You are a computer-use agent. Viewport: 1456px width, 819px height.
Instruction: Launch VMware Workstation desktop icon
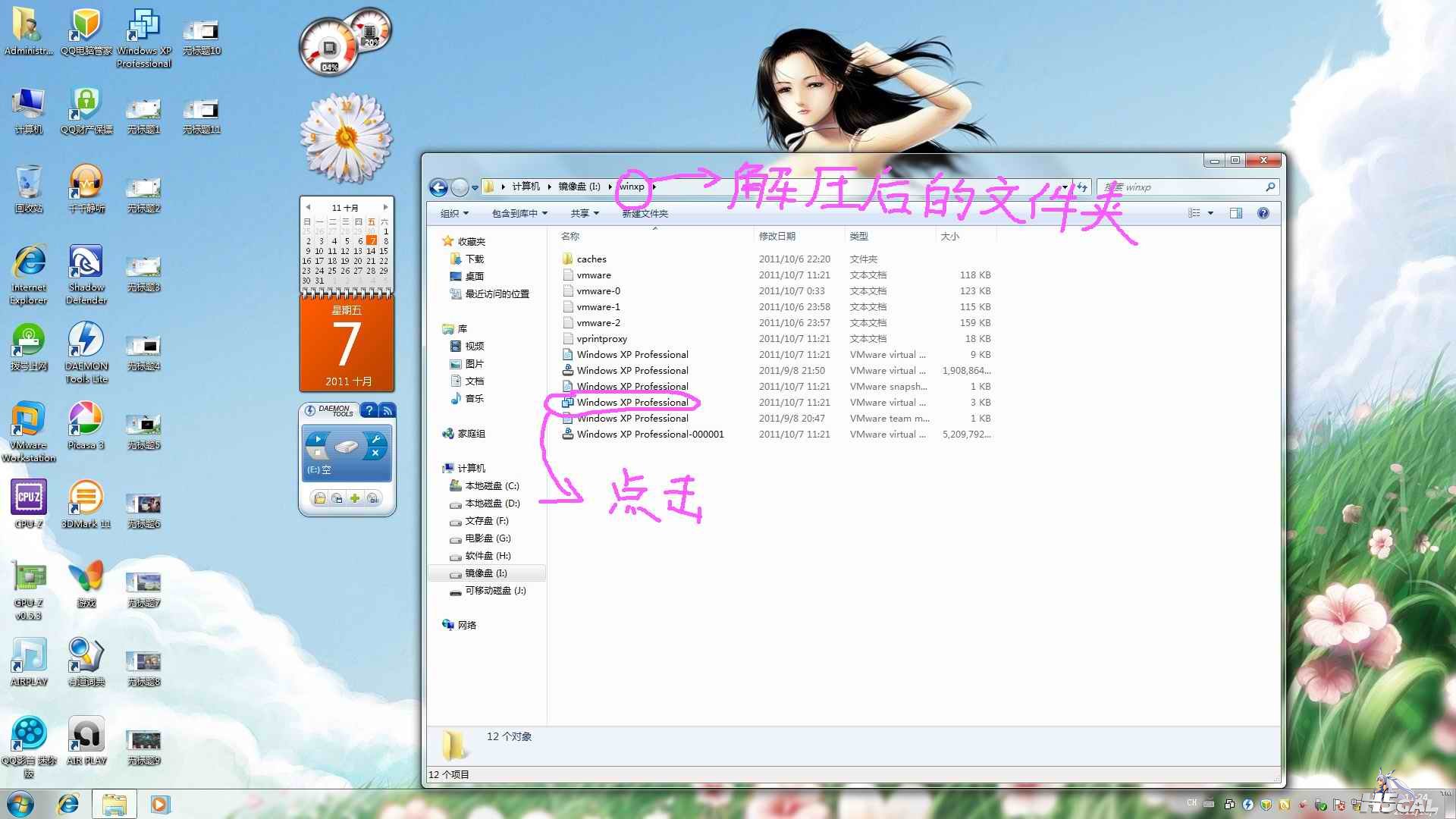[x=29, y=431]
